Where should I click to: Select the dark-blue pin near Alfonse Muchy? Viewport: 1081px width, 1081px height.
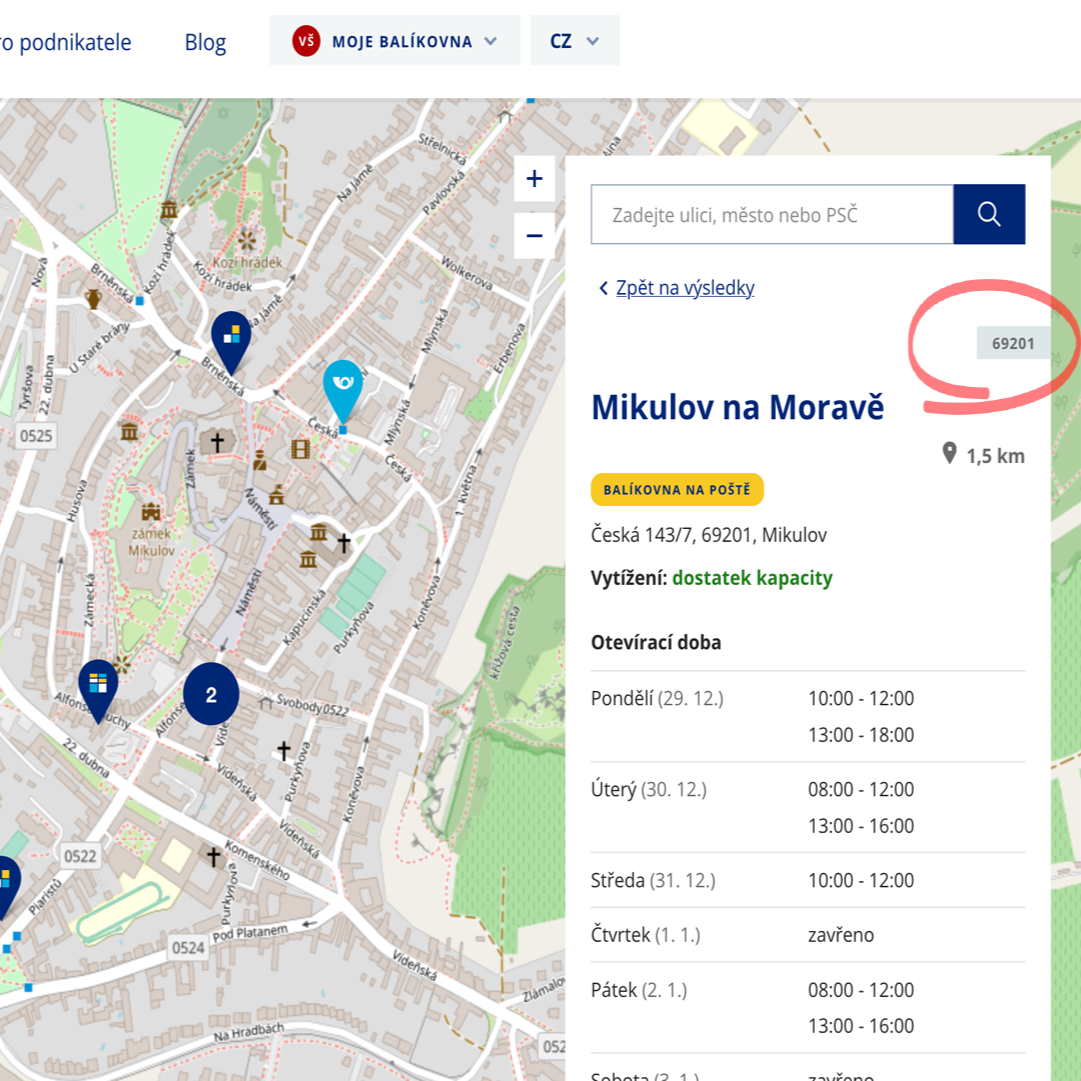[x=98, y=691]
